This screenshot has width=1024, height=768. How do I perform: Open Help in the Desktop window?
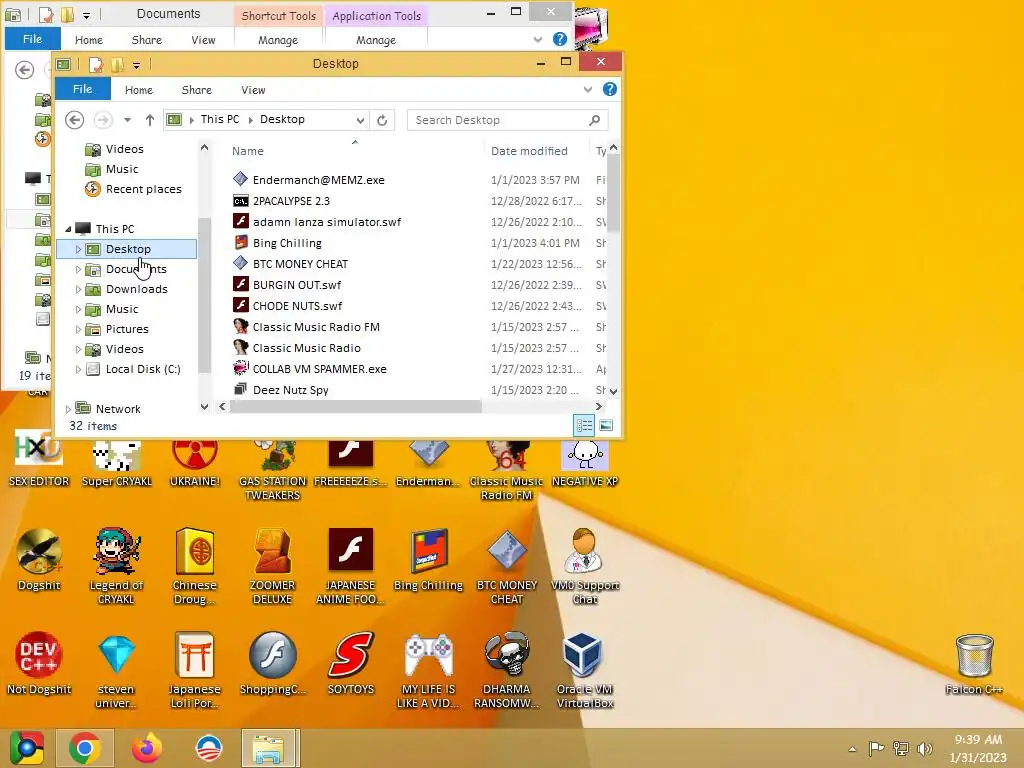[x=609, y=89]
